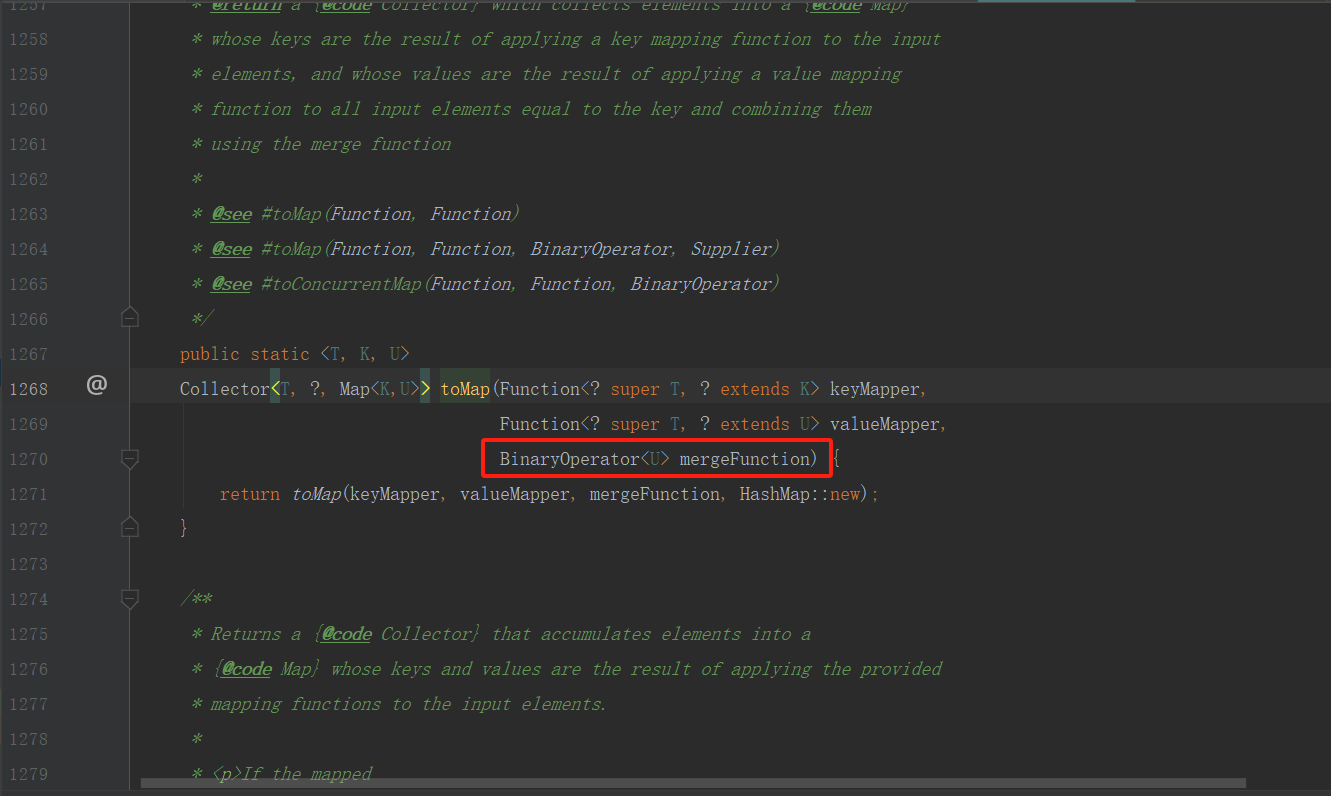Click line number 1258 in the gutter

28,39
